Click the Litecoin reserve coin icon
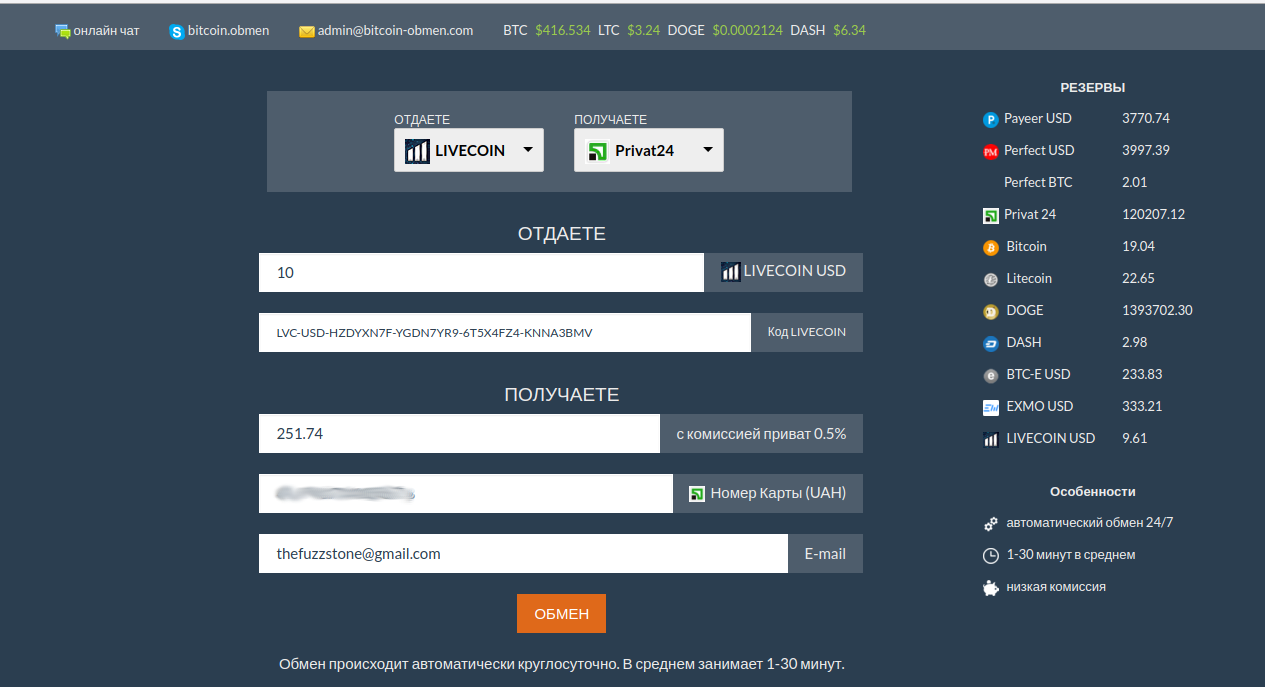Viewport: 1265px width, 687px height. point(991,279)
